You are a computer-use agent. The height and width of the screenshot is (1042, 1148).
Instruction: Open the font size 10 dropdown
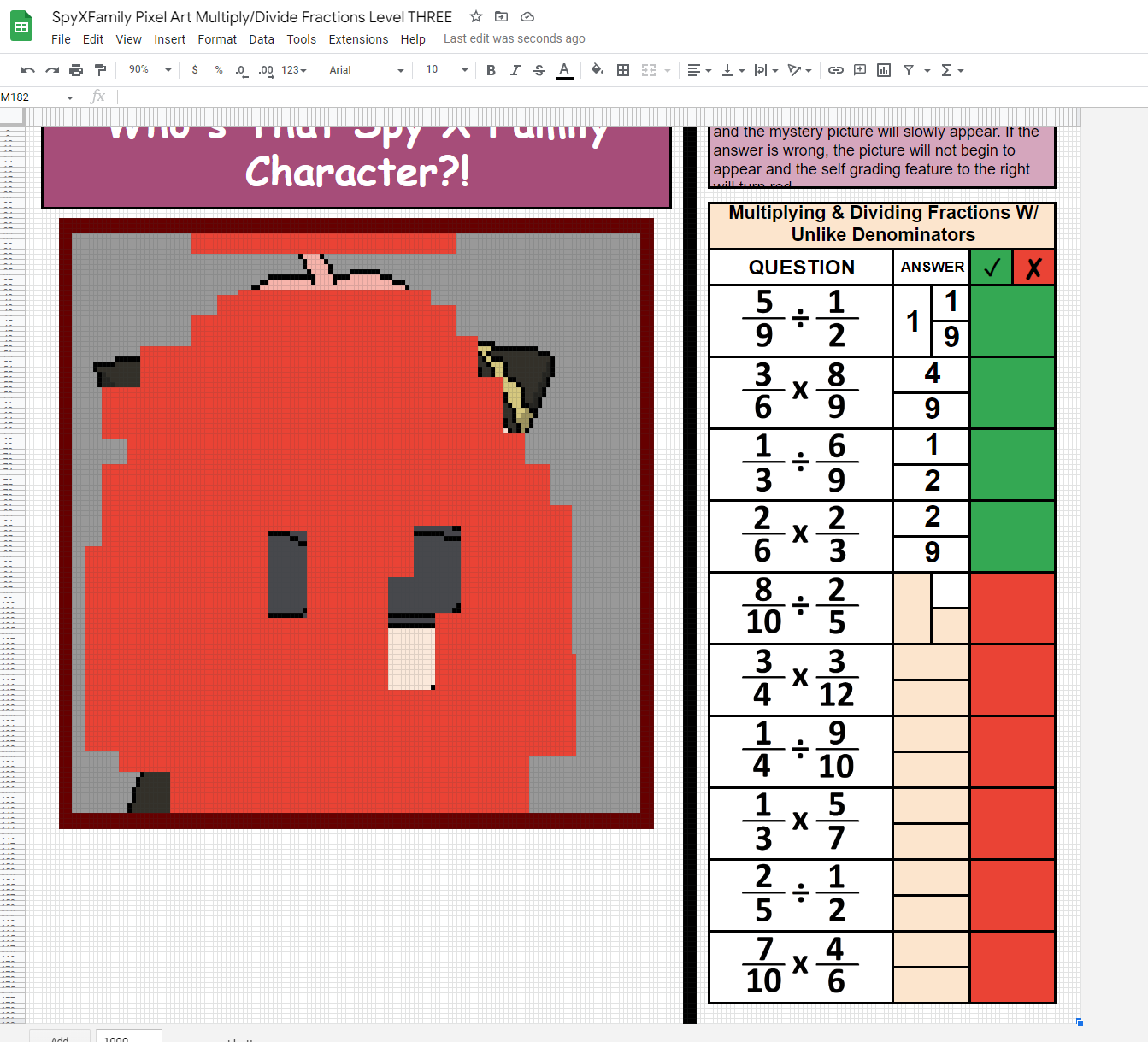tap(446, 70)
